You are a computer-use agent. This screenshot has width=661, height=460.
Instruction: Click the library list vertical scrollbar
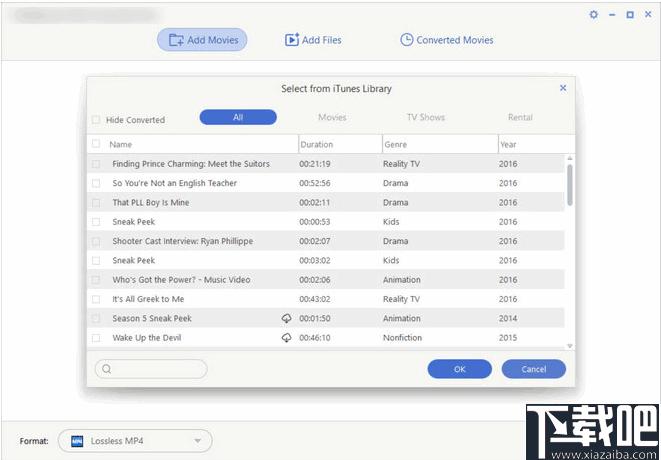pyautogui.click(x=570, y=185)
